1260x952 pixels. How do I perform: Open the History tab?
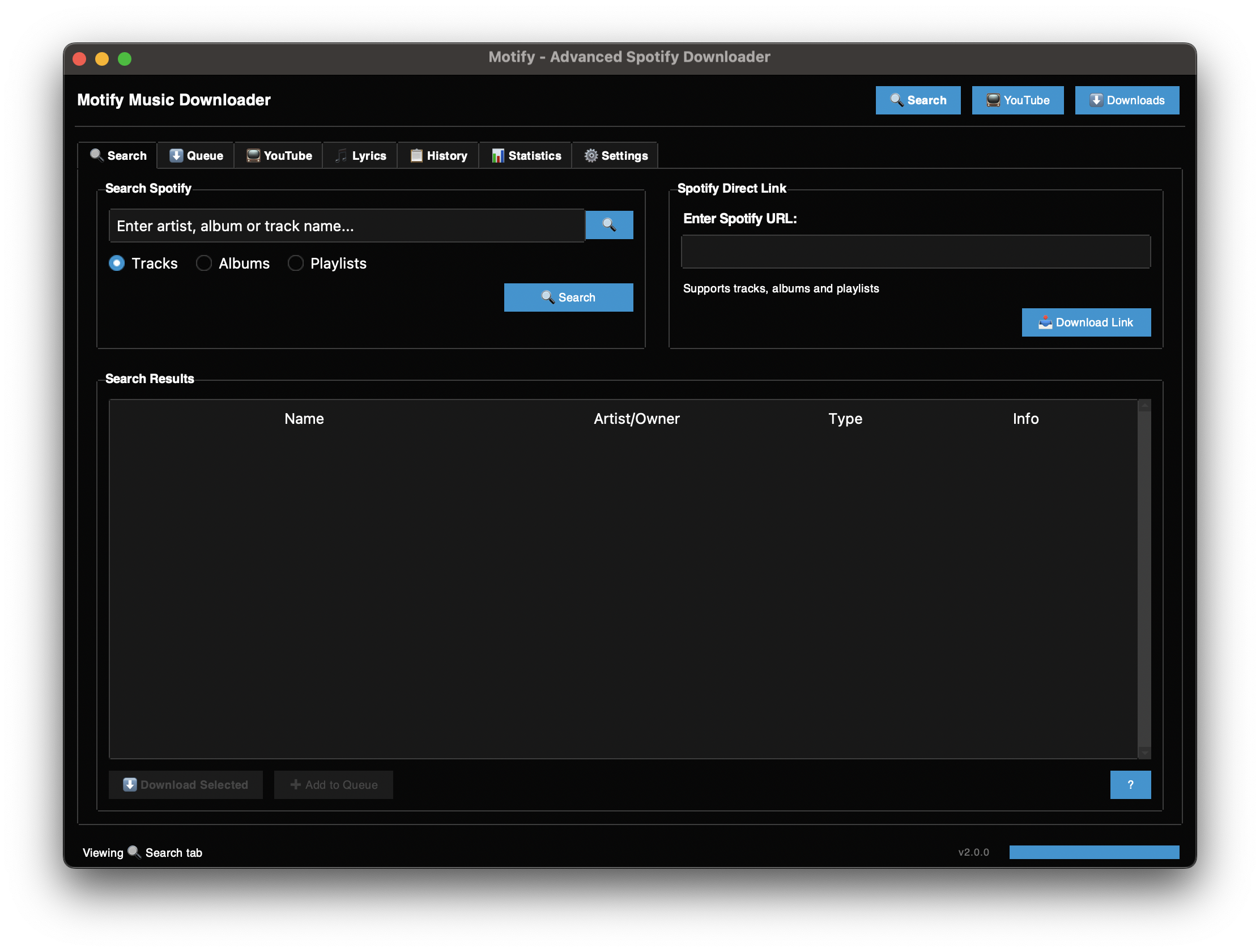(x=438, y=155)
